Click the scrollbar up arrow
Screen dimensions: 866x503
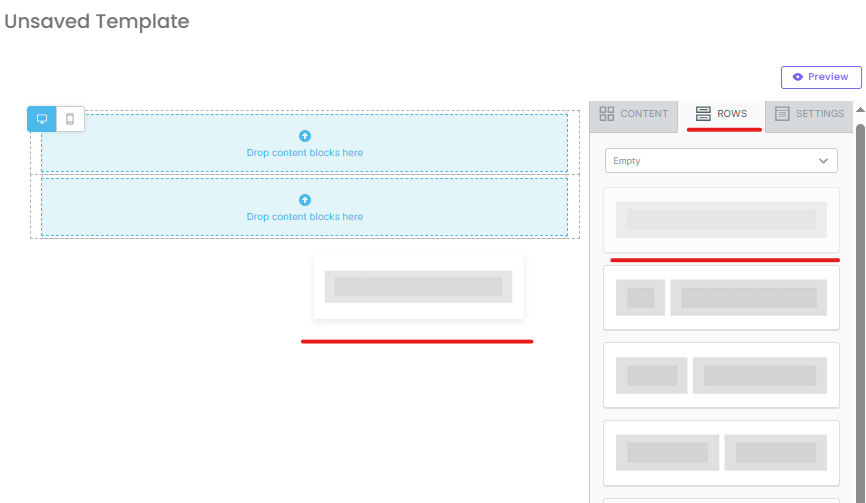(859, 109)
